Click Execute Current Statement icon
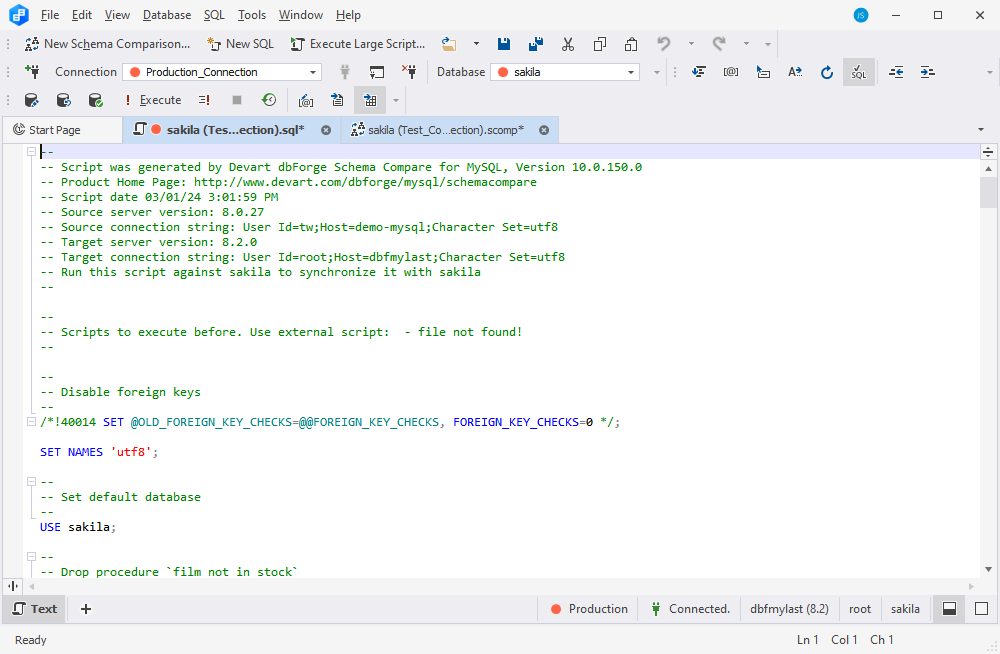 click(x=204, y=100)
